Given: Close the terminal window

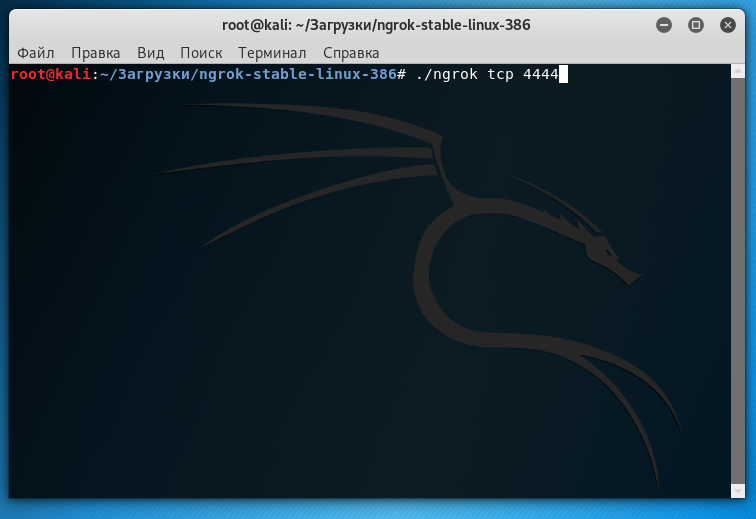Looking at the screenshot, I should click(x=727, y=24).
